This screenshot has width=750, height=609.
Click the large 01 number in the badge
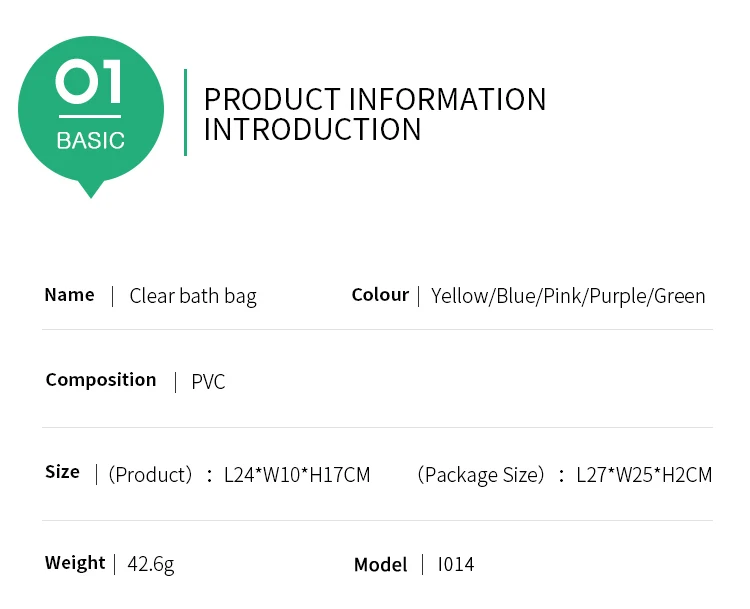point(88,81)
